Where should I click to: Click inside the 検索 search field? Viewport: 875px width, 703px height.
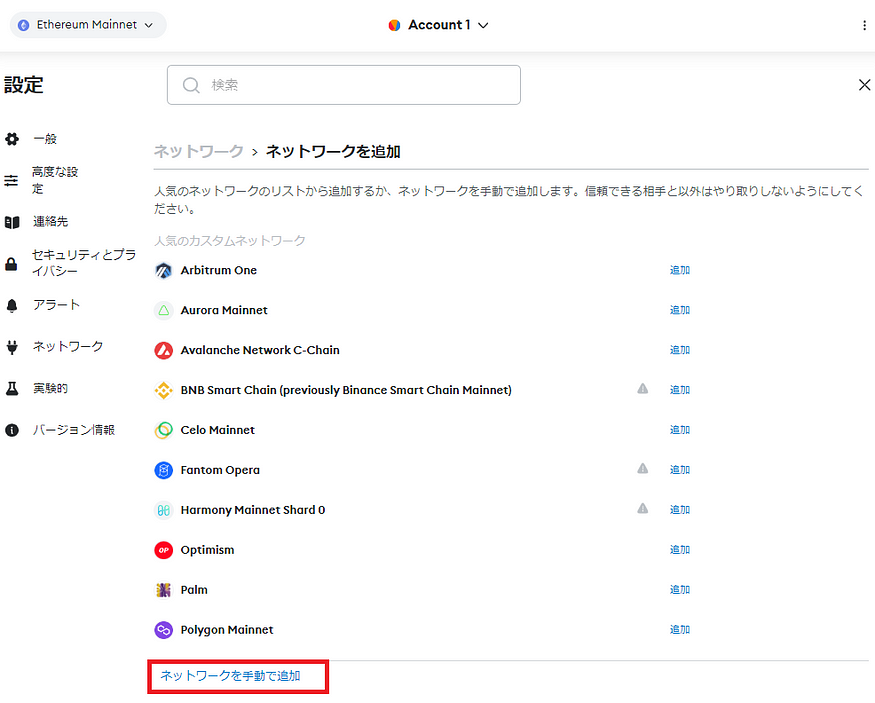344,85
